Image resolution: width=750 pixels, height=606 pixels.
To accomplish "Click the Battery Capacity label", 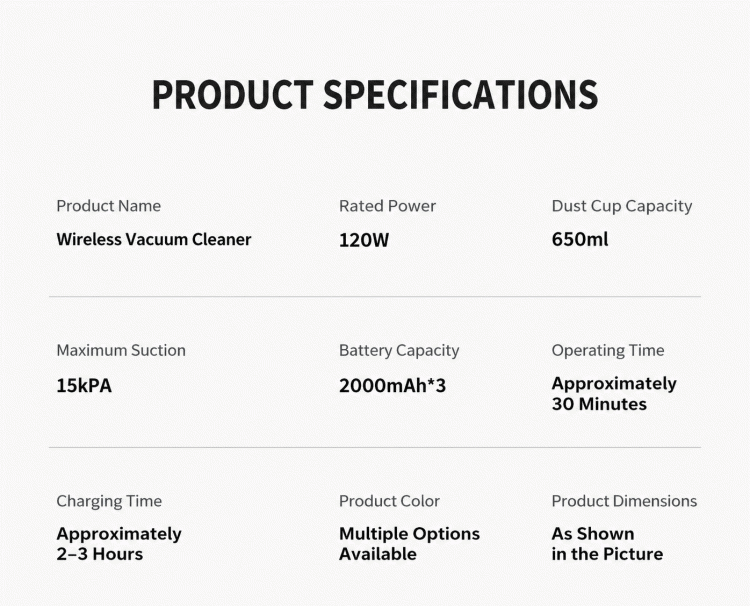I will pos(399,351).
